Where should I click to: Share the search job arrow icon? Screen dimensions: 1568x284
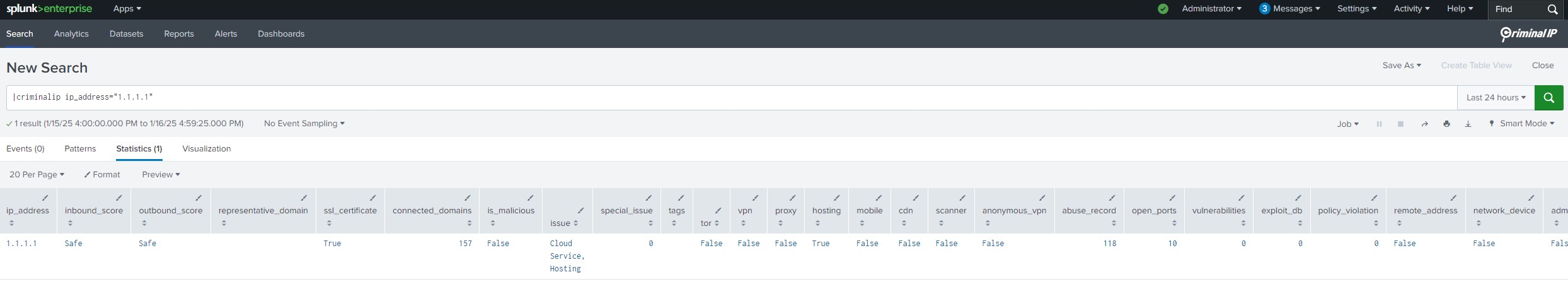(1424, 124)
